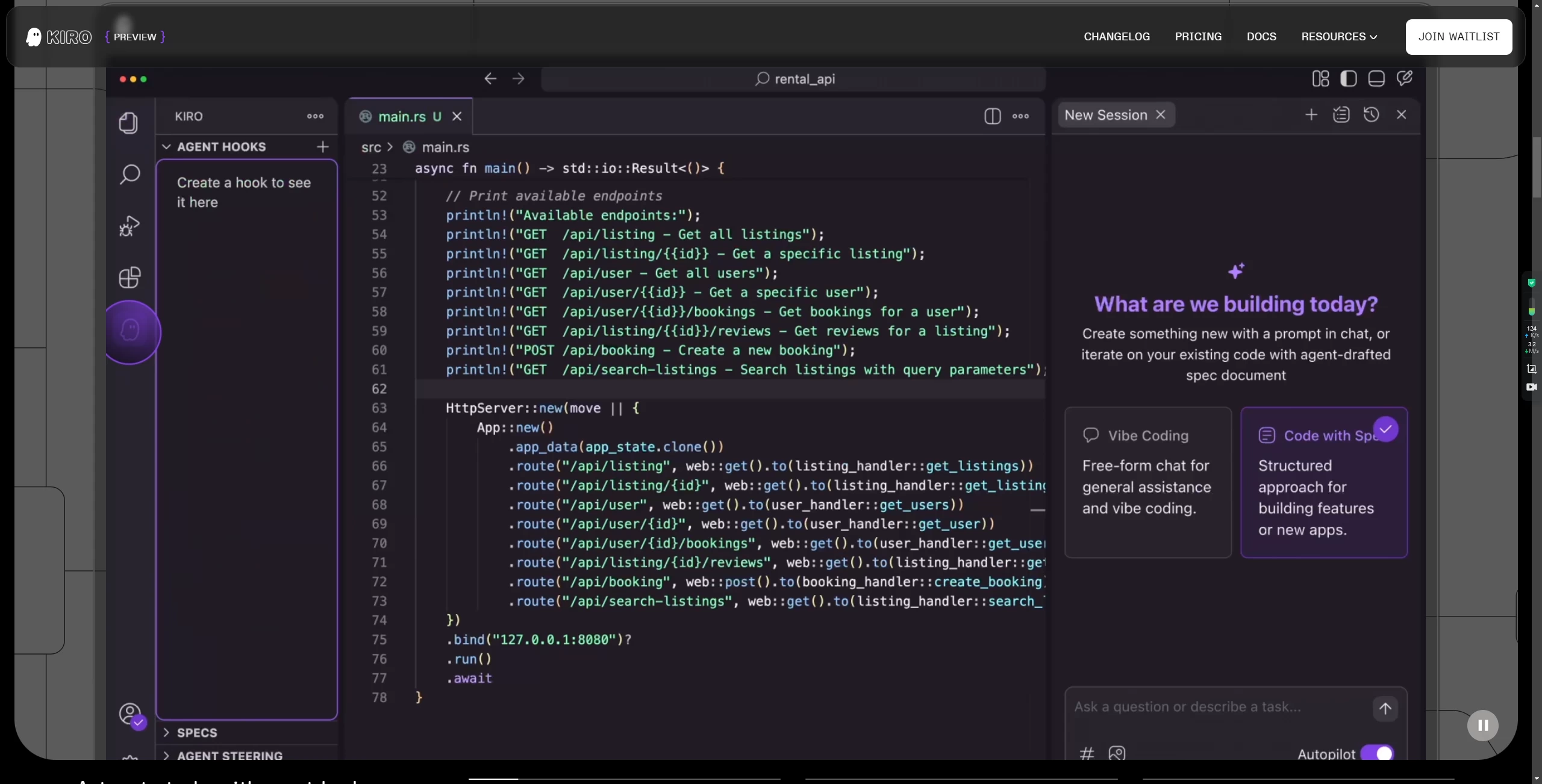Click the rental_api search bar

793,79
